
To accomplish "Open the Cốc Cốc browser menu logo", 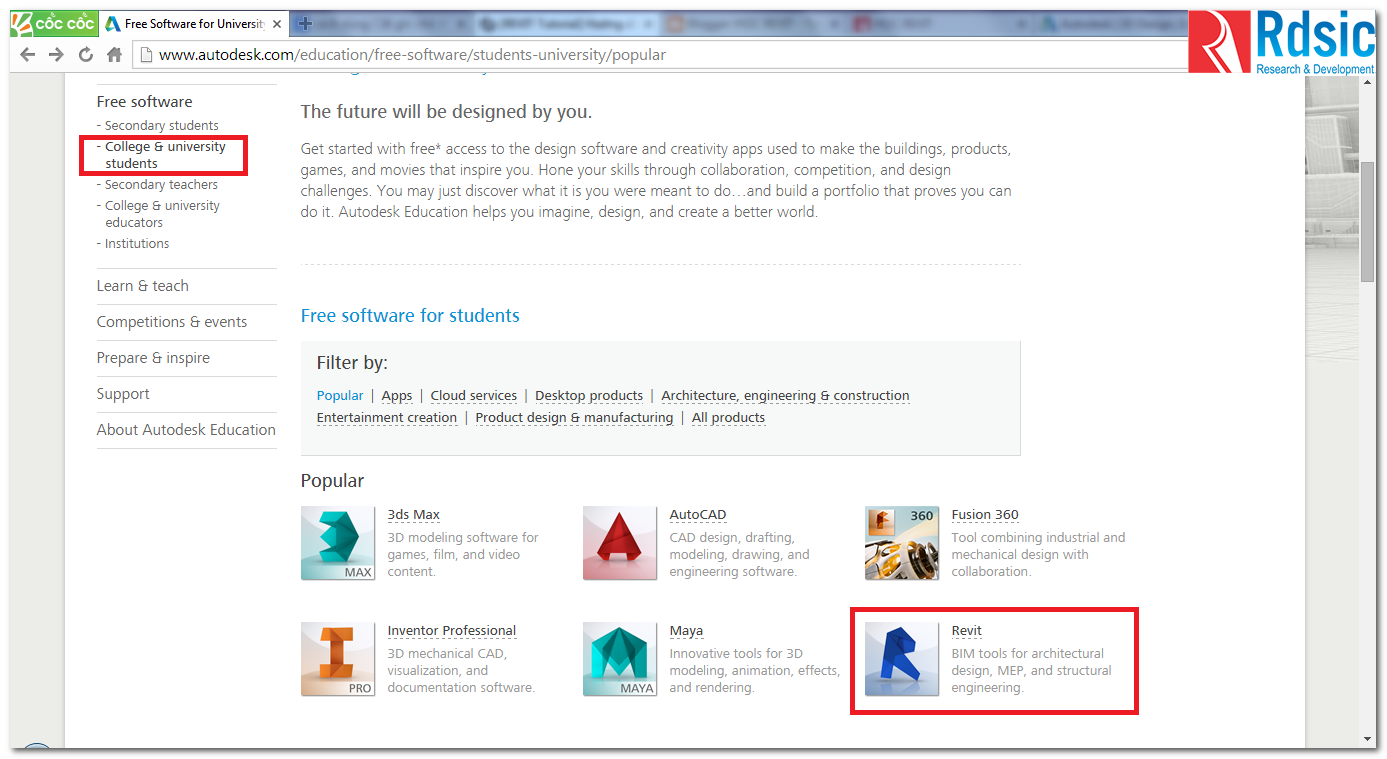I will [53, 24].
